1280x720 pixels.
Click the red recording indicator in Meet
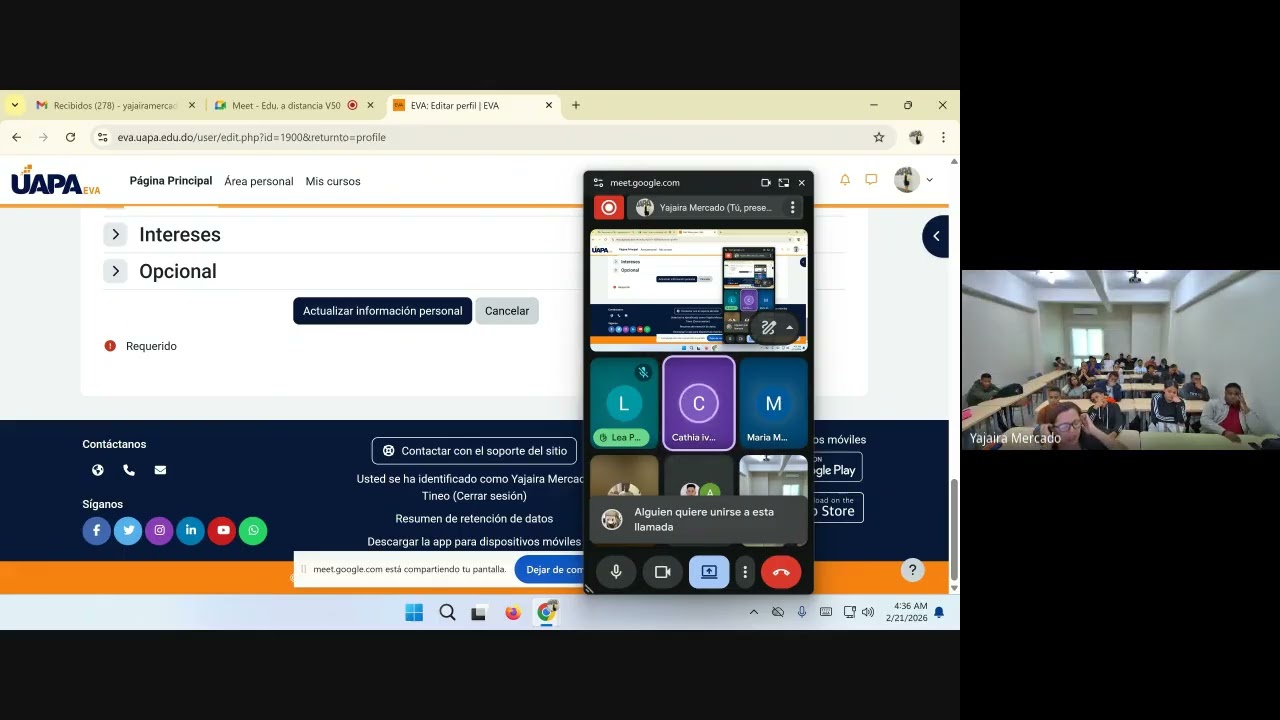point(609,207)
